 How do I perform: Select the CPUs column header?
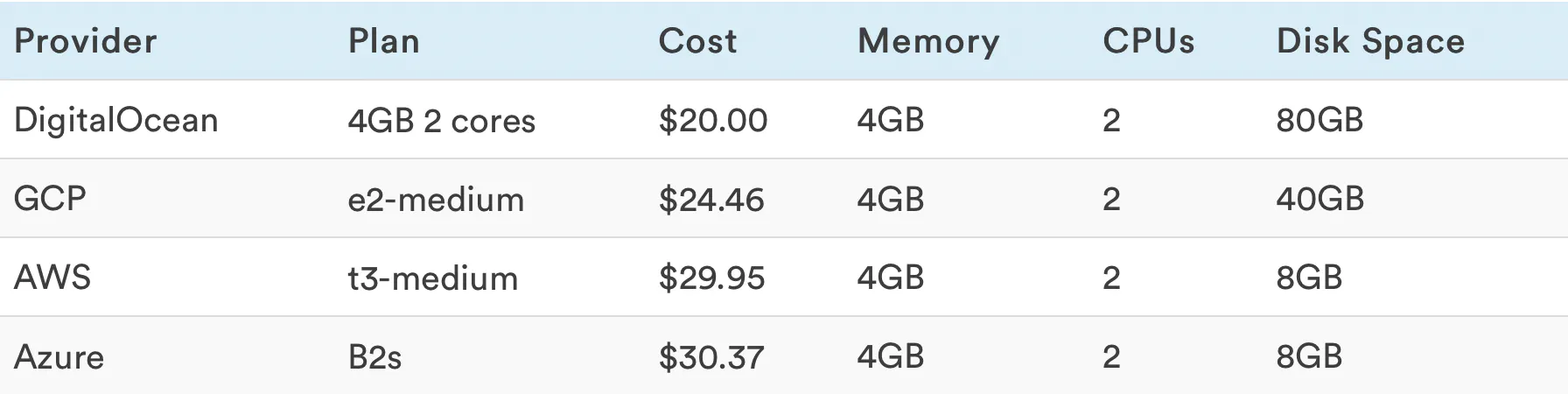click(x=1148, y=41)
